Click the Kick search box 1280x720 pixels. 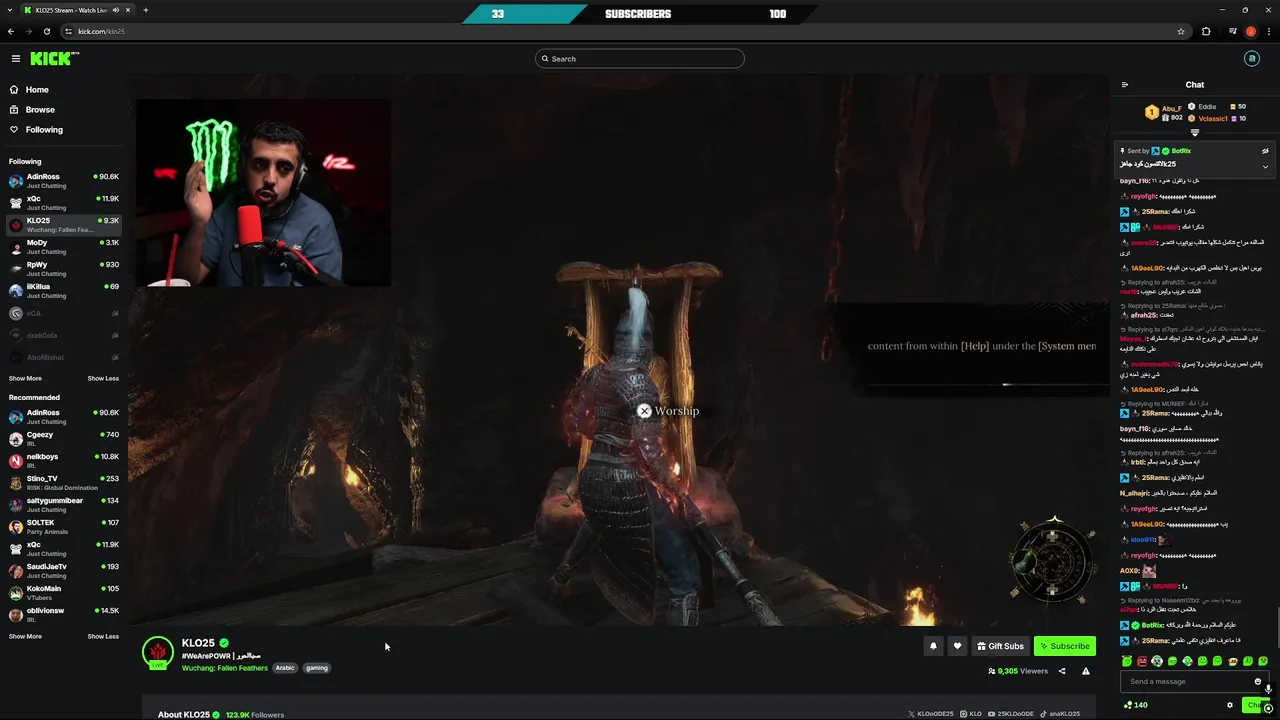(640, 59)
